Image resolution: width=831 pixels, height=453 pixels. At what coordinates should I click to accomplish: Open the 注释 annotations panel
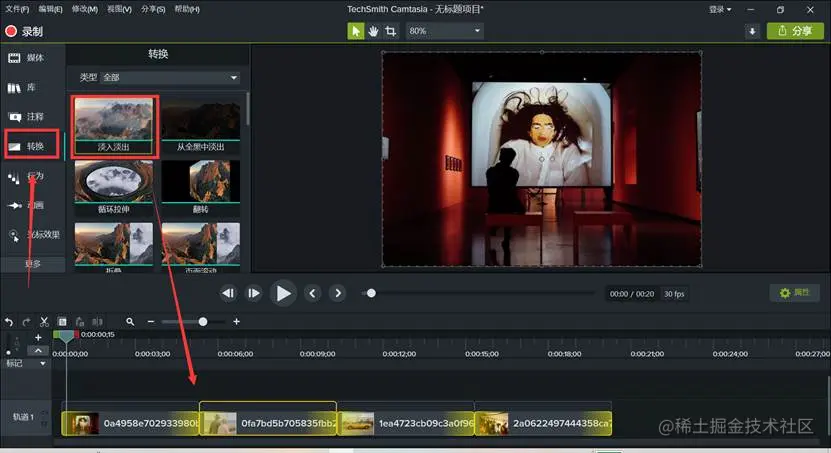[26, 117]
